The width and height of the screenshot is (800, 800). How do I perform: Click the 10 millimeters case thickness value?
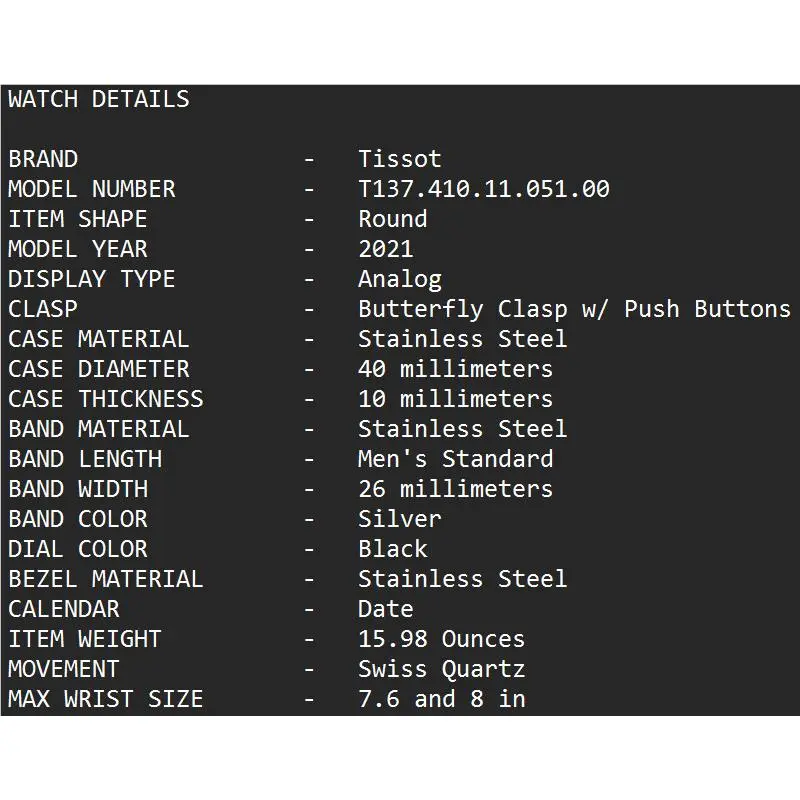click(455, 399)
